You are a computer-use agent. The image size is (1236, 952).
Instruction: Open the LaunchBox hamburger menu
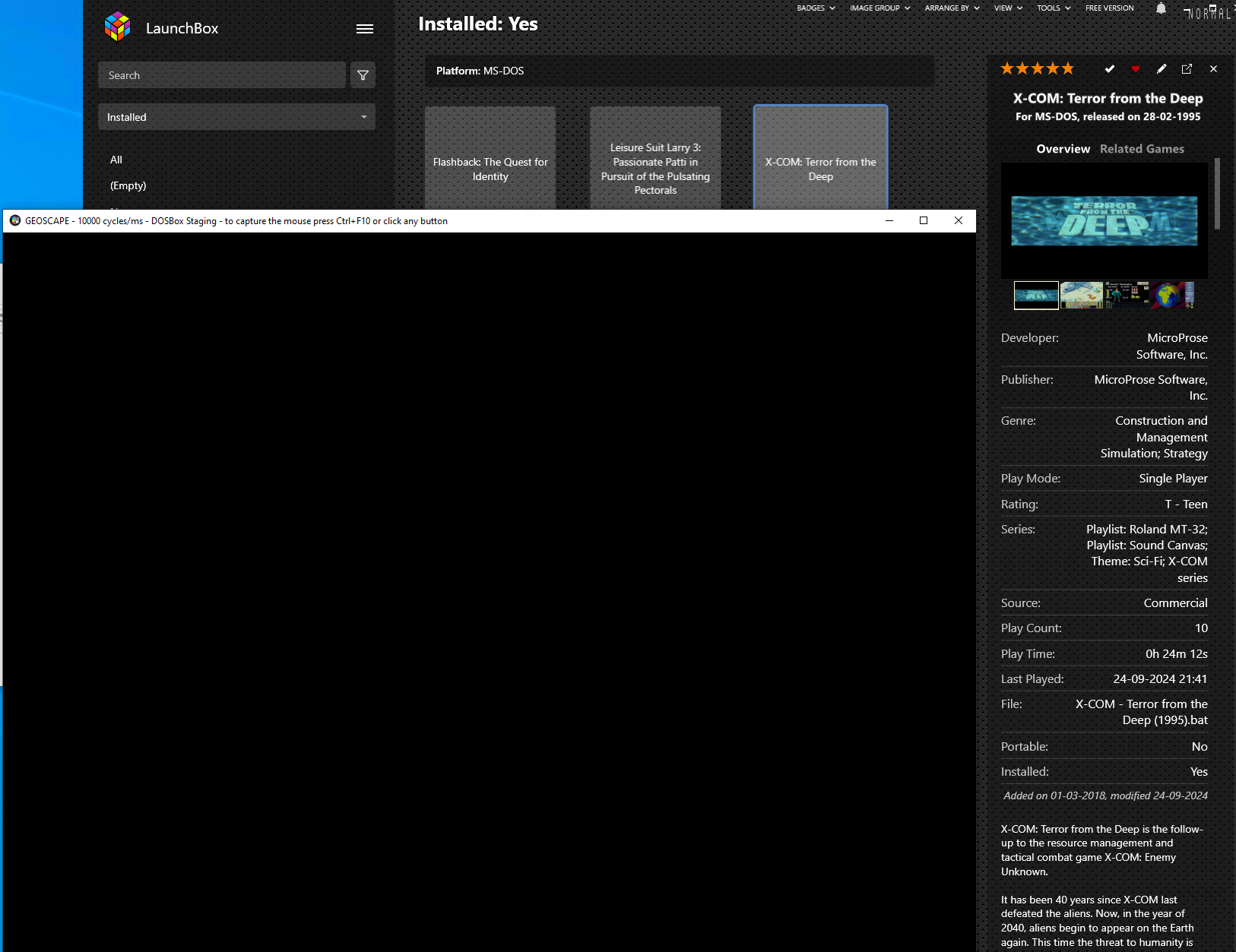[x=365, y=29]
